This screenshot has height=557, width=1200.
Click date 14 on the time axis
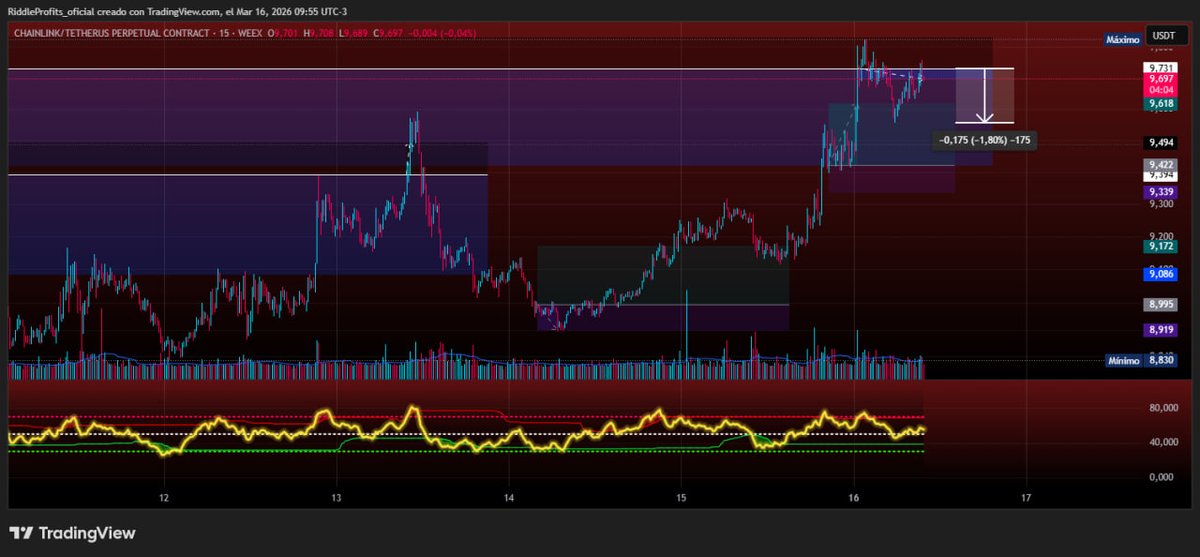click(509, 497)
